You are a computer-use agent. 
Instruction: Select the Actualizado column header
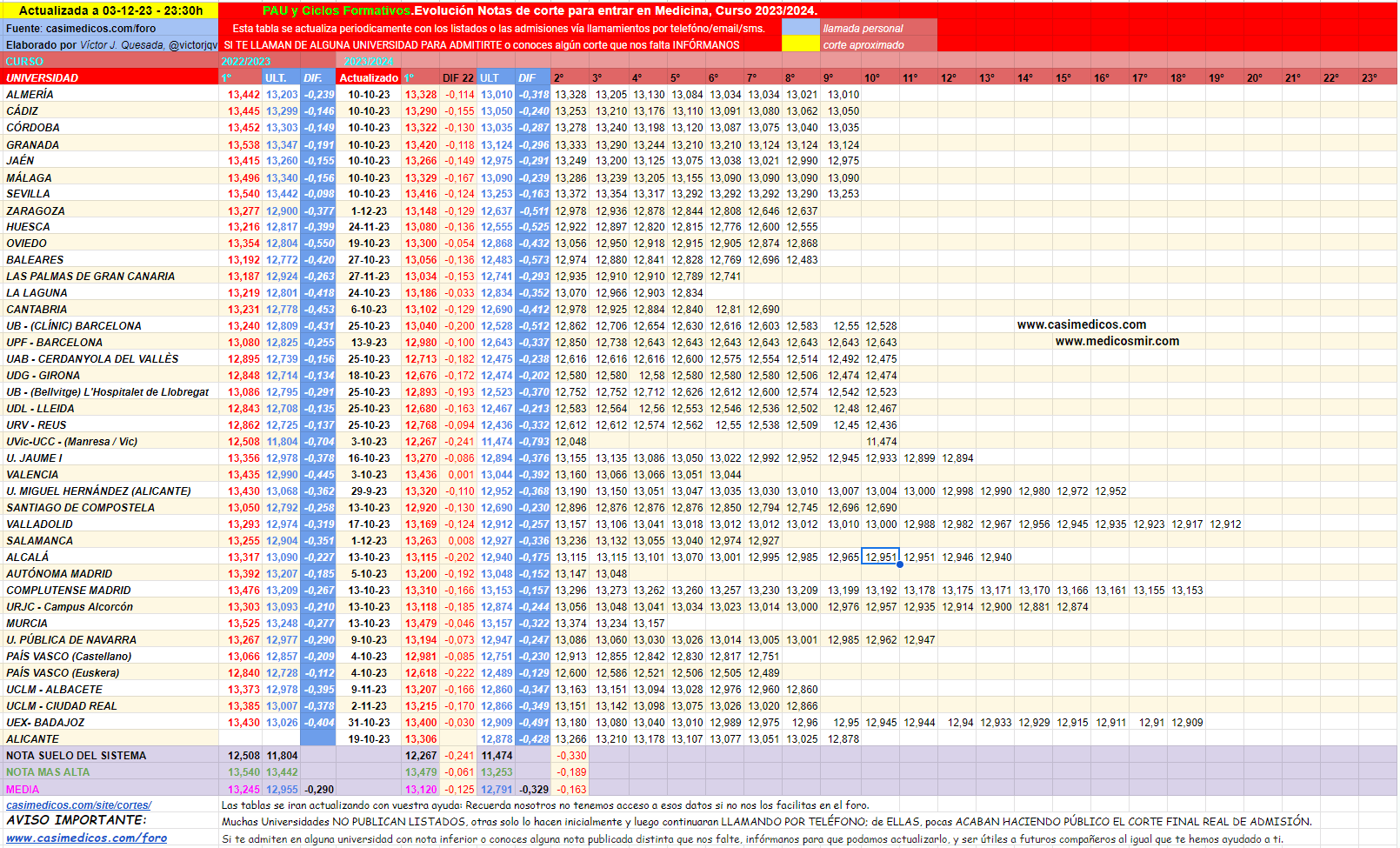pos(369,77)
